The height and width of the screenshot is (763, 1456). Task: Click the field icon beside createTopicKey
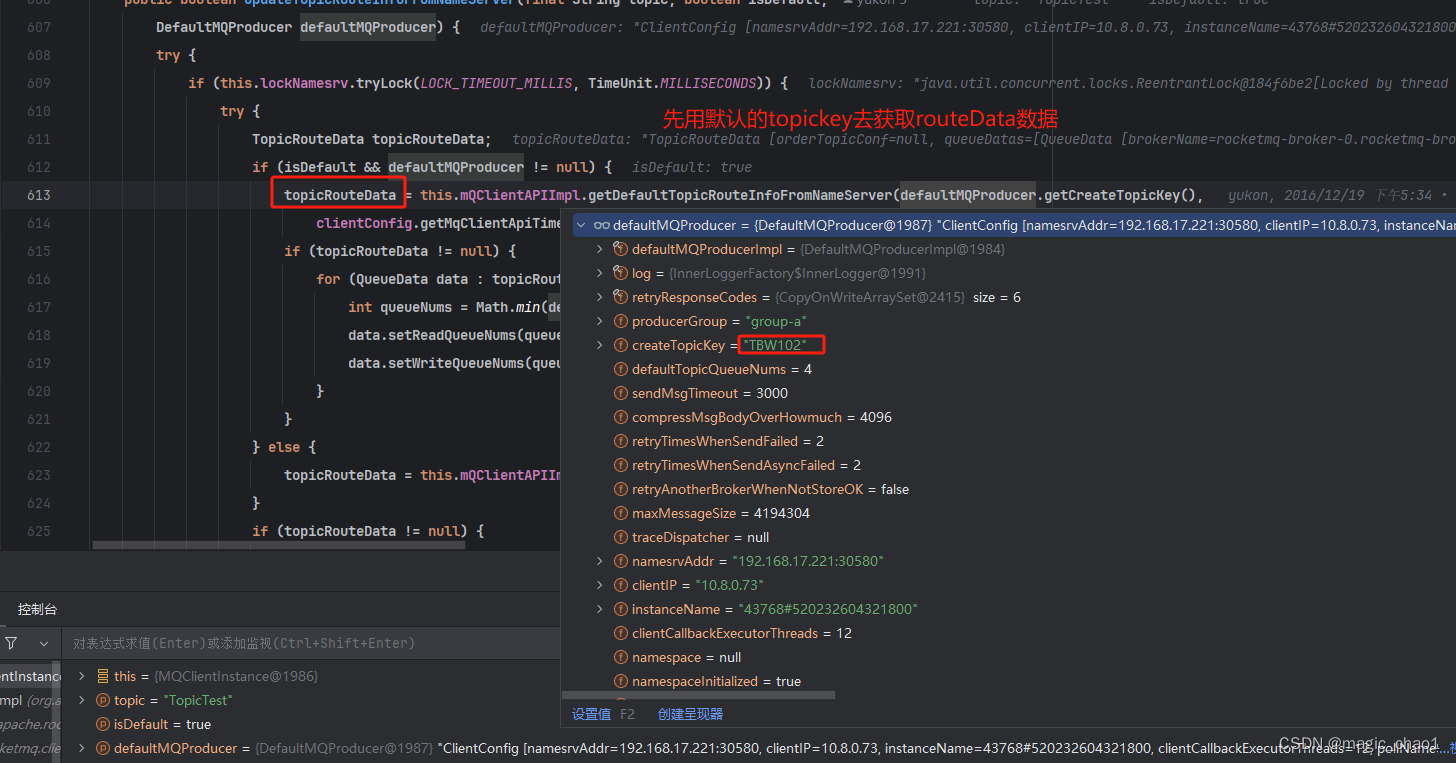(620, 345)
